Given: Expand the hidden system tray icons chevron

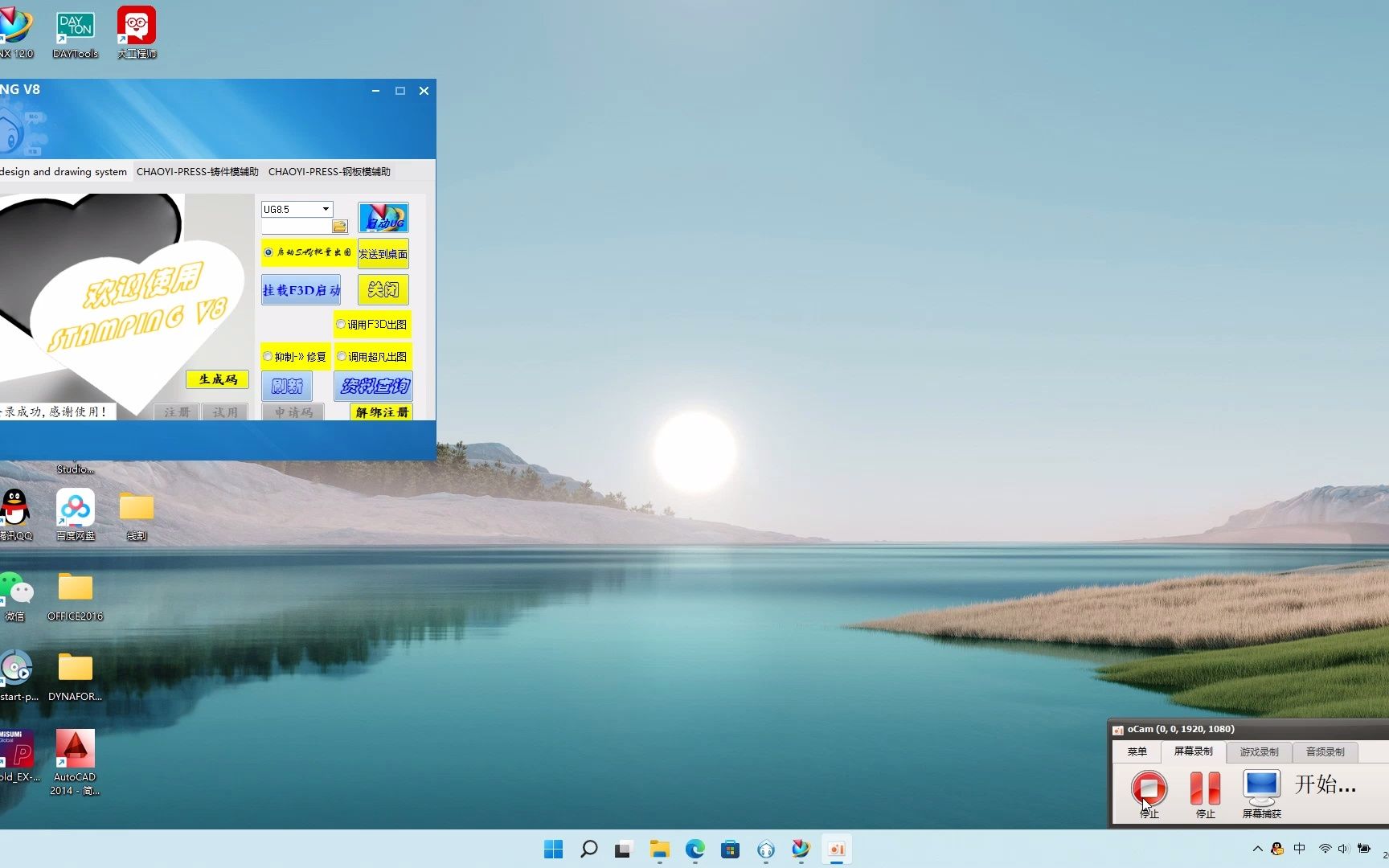Looking at the screenshot, I should click(1258, 849).
